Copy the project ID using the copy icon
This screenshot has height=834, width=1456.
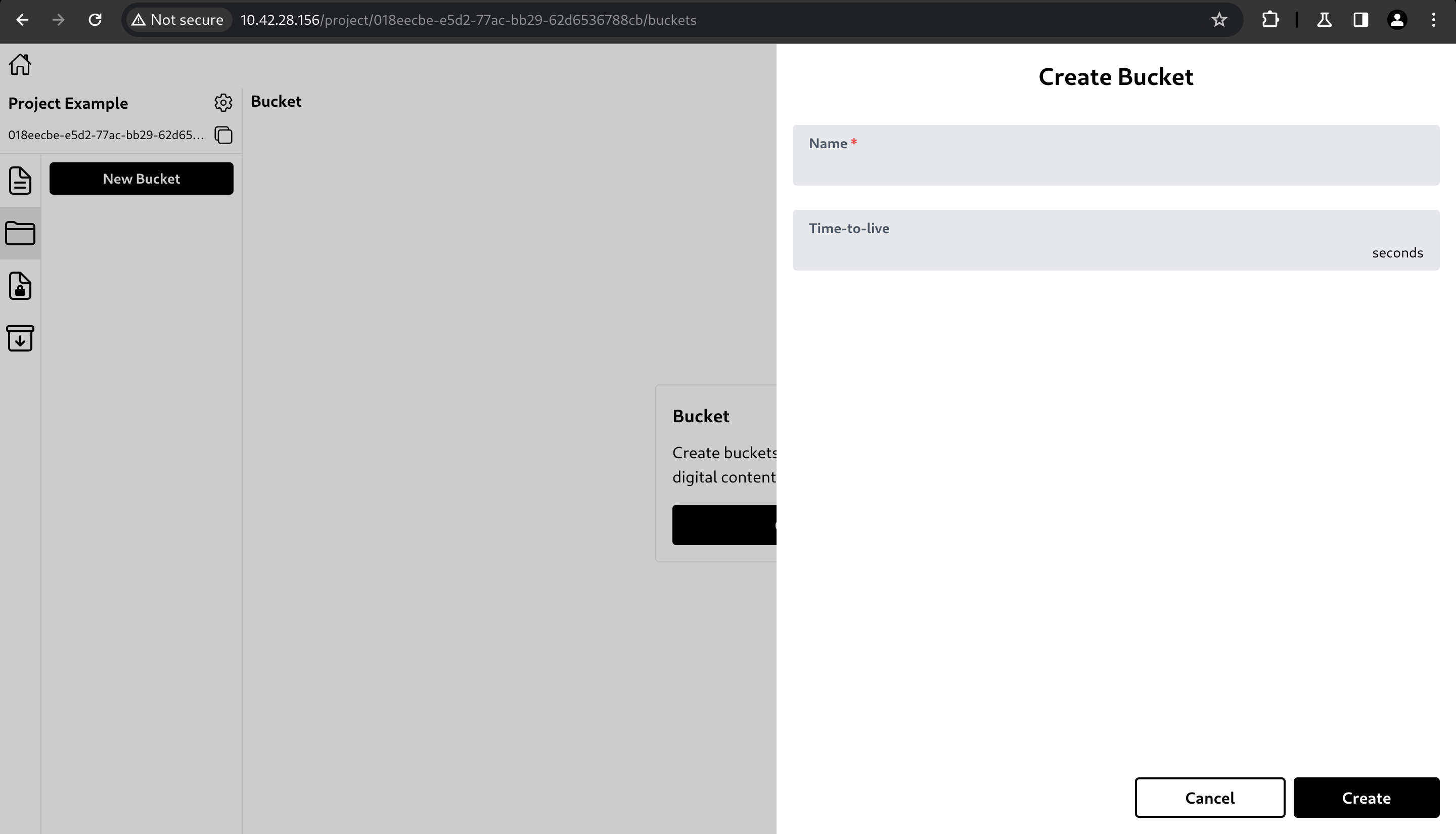click(x=223, y=135)
